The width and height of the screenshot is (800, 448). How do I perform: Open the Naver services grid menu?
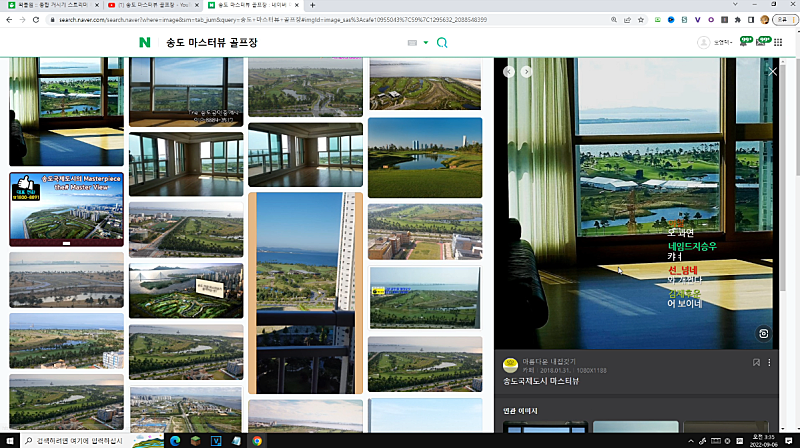[778, 42]
